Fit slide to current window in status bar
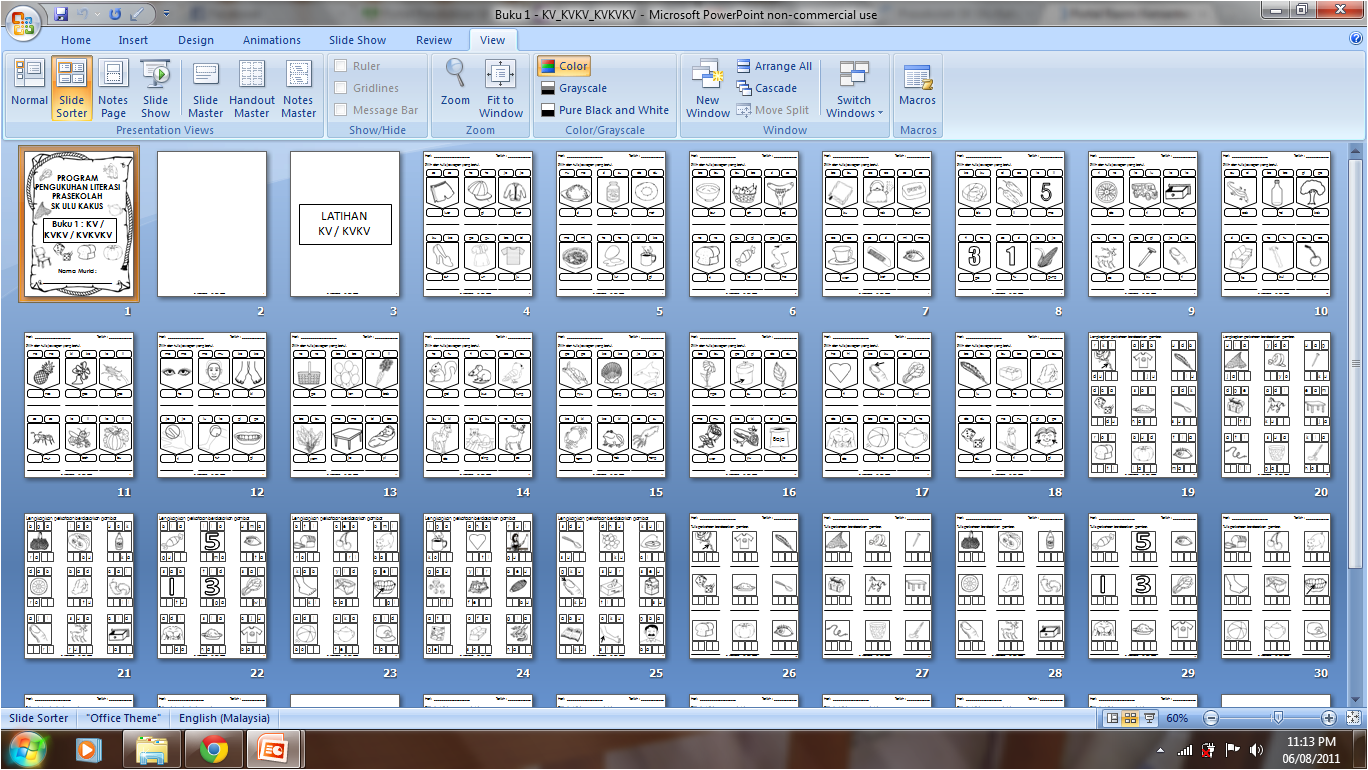1368x770 pixels. pos(1353,718)
